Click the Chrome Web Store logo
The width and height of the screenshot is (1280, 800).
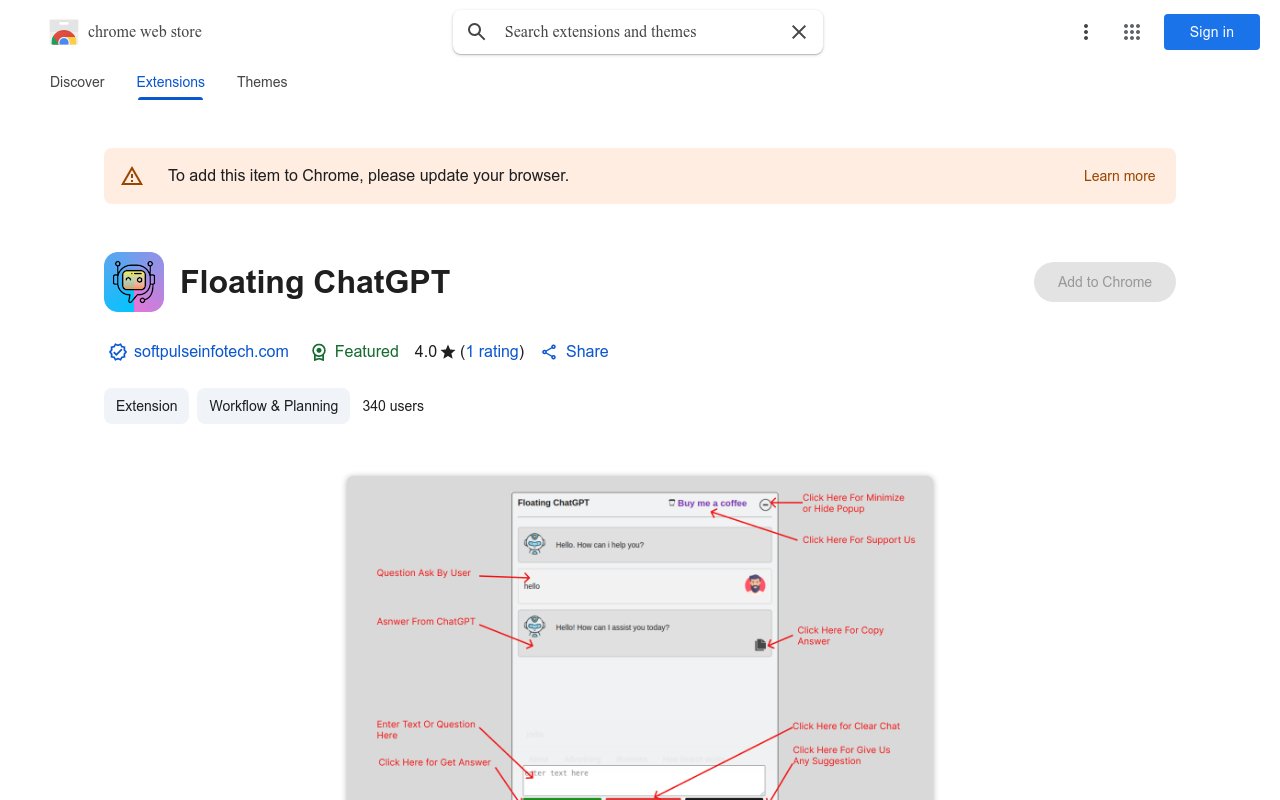coord(64,32)
